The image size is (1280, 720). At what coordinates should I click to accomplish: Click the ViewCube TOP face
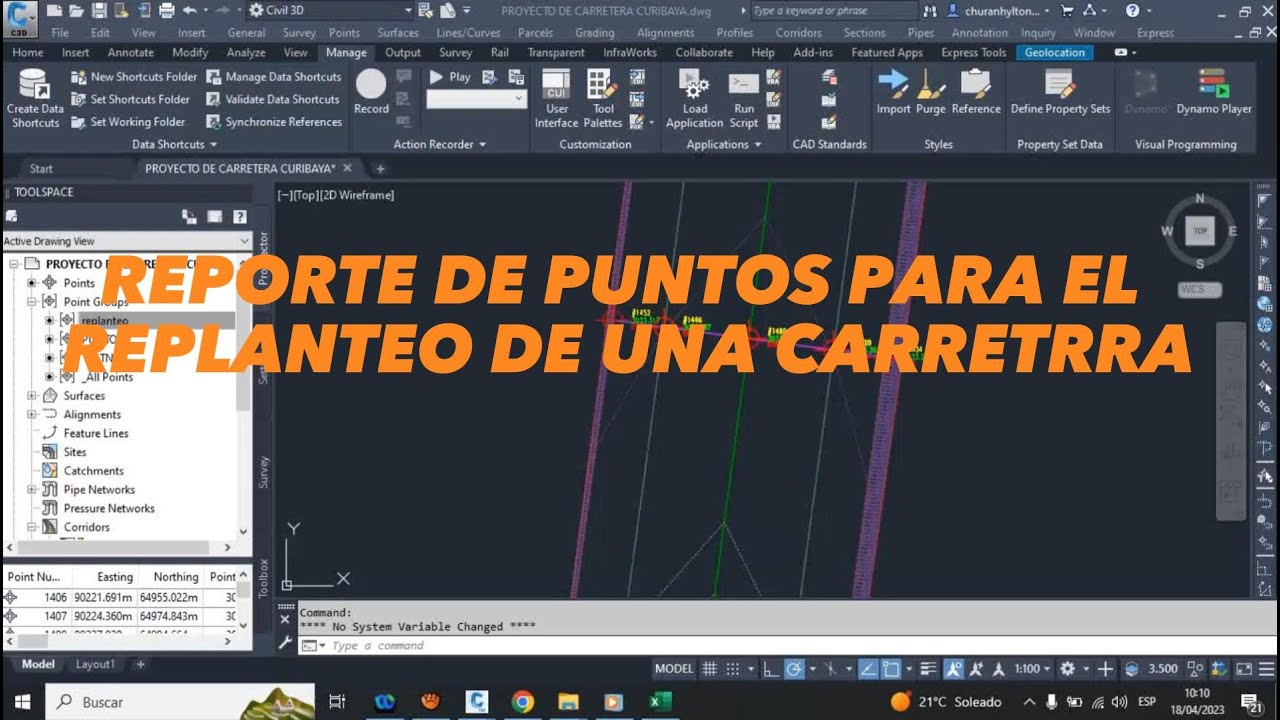tap(1200, 231)
